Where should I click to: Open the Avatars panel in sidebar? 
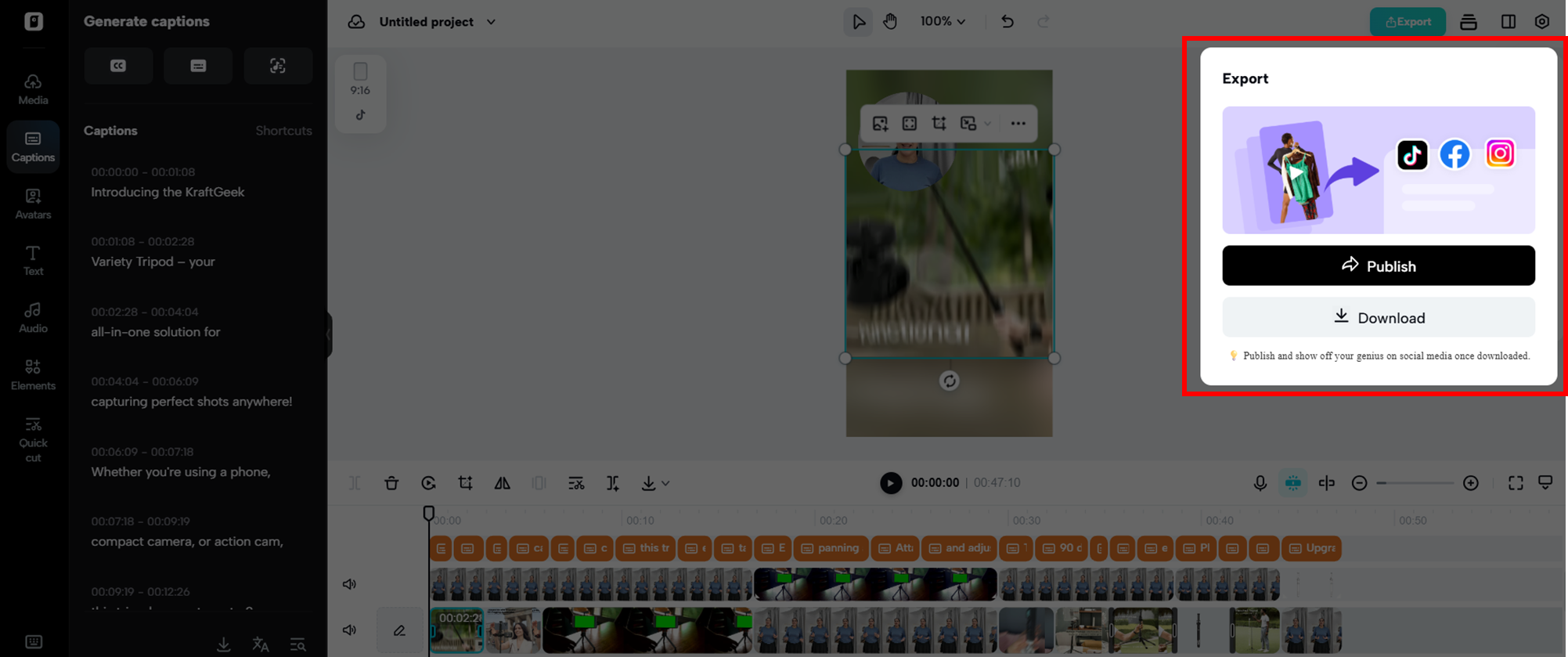click(x=33, y=204)
